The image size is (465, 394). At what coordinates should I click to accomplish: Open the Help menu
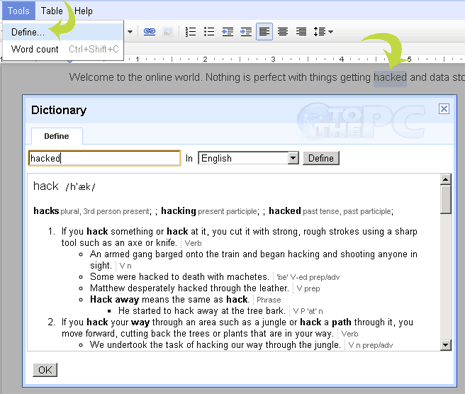tap(83, 11)
